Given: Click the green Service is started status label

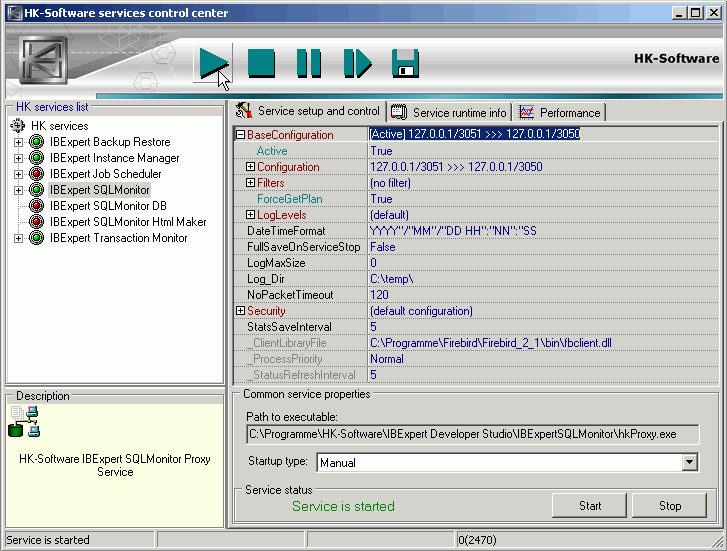Looking at the screenshot, I should (343, 506).
